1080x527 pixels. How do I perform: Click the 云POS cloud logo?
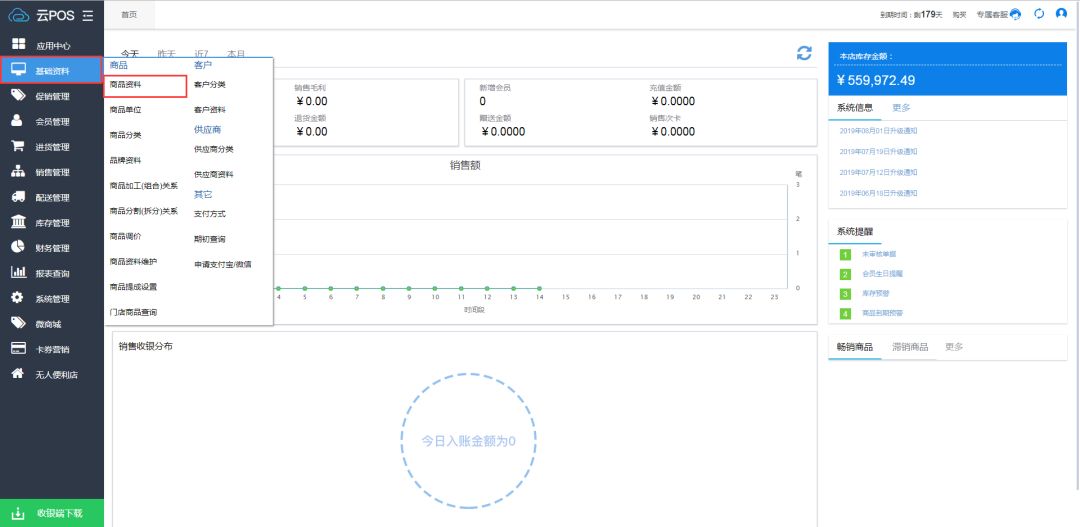coord(19,16)
